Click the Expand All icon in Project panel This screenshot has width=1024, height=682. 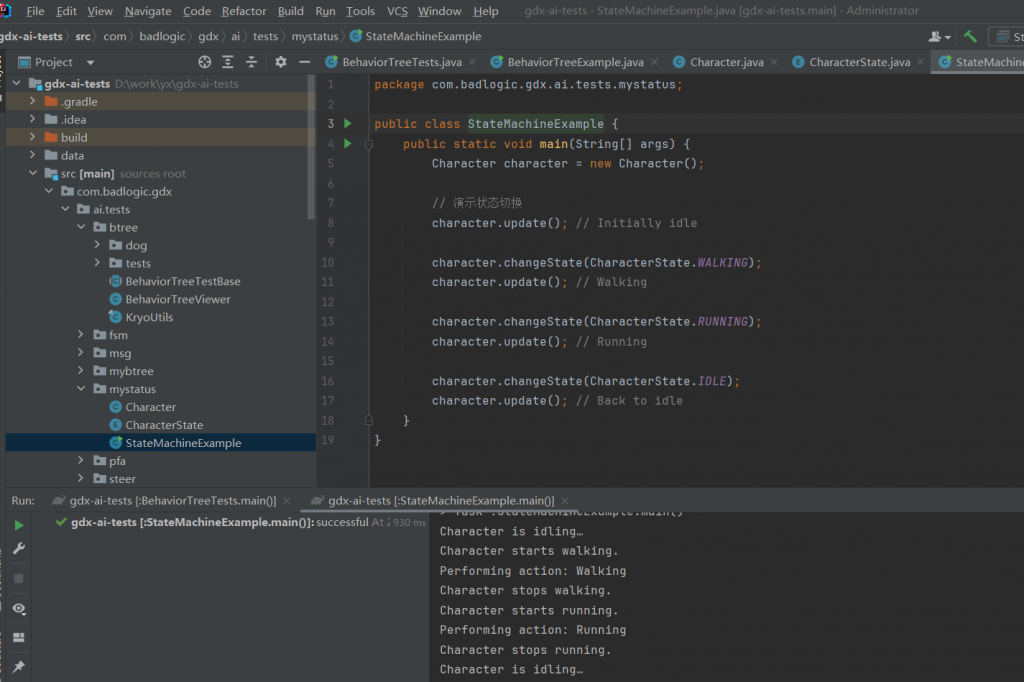[x=228, y=62]
